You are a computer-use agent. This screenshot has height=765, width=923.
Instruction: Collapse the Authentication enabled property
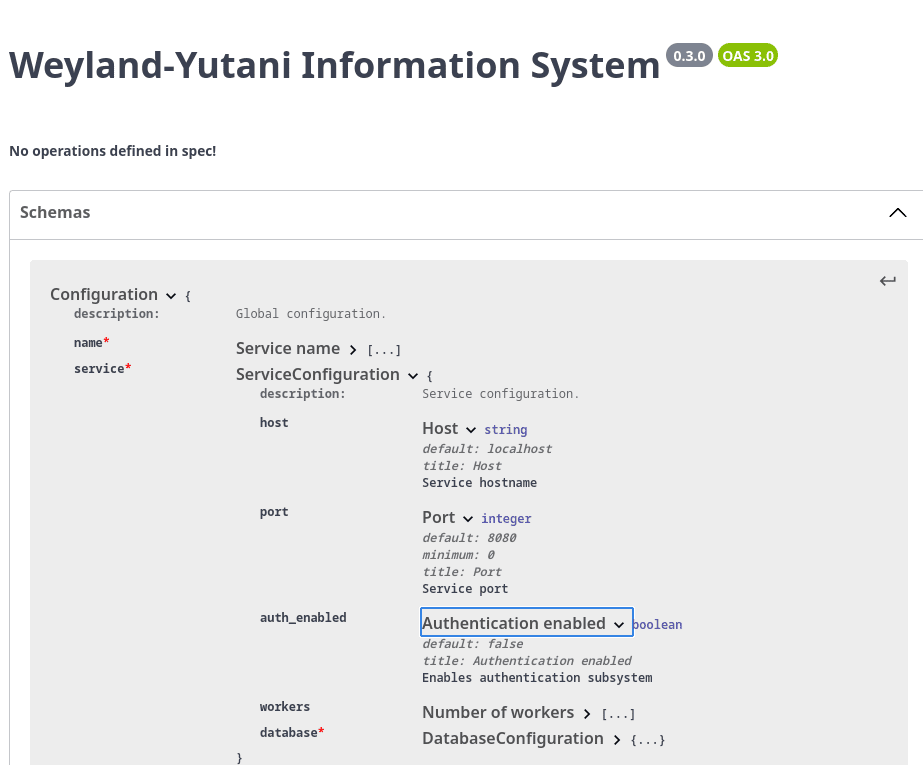(620, 623)
